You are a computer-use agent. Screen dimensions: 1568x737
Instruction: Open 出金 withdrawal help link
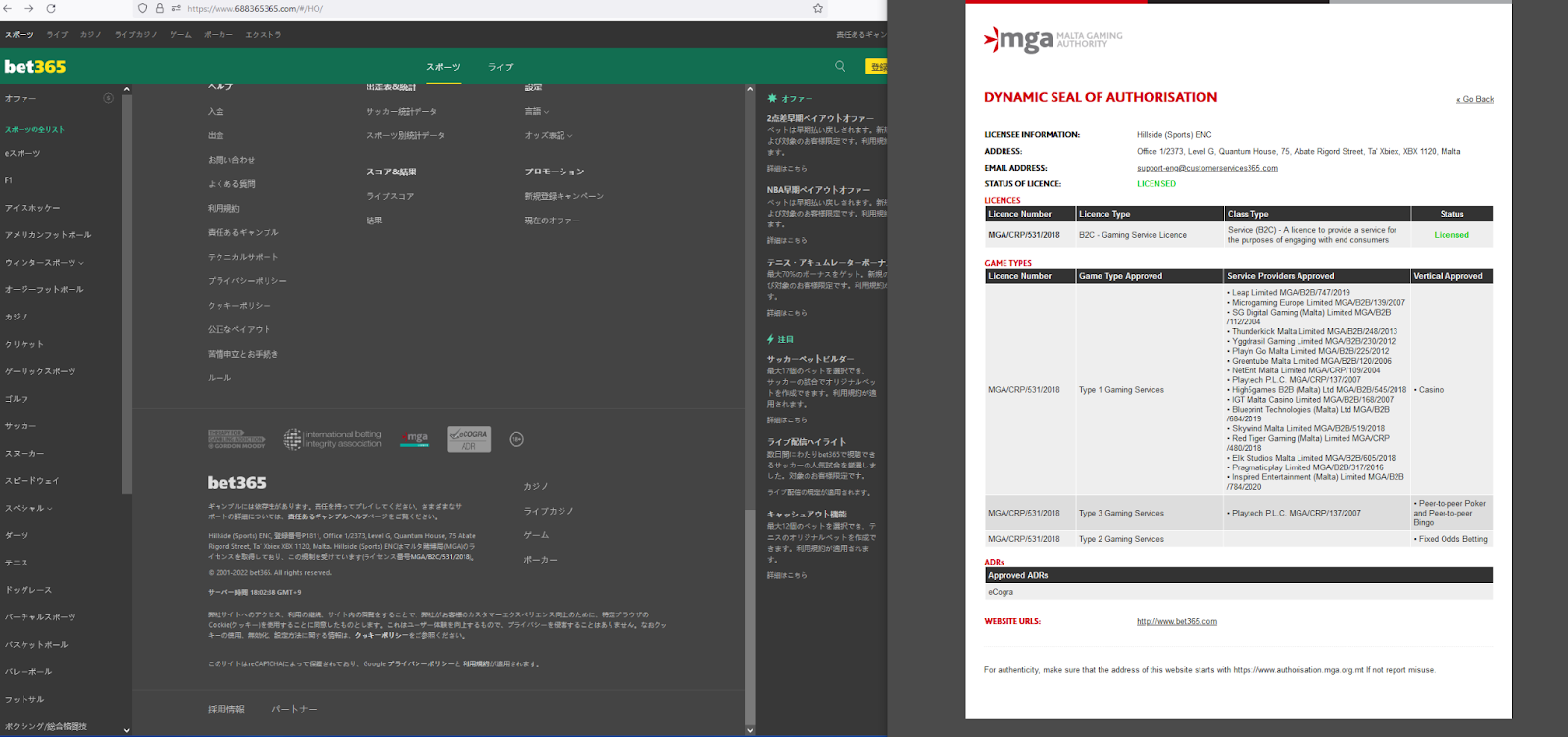point(216,136)
